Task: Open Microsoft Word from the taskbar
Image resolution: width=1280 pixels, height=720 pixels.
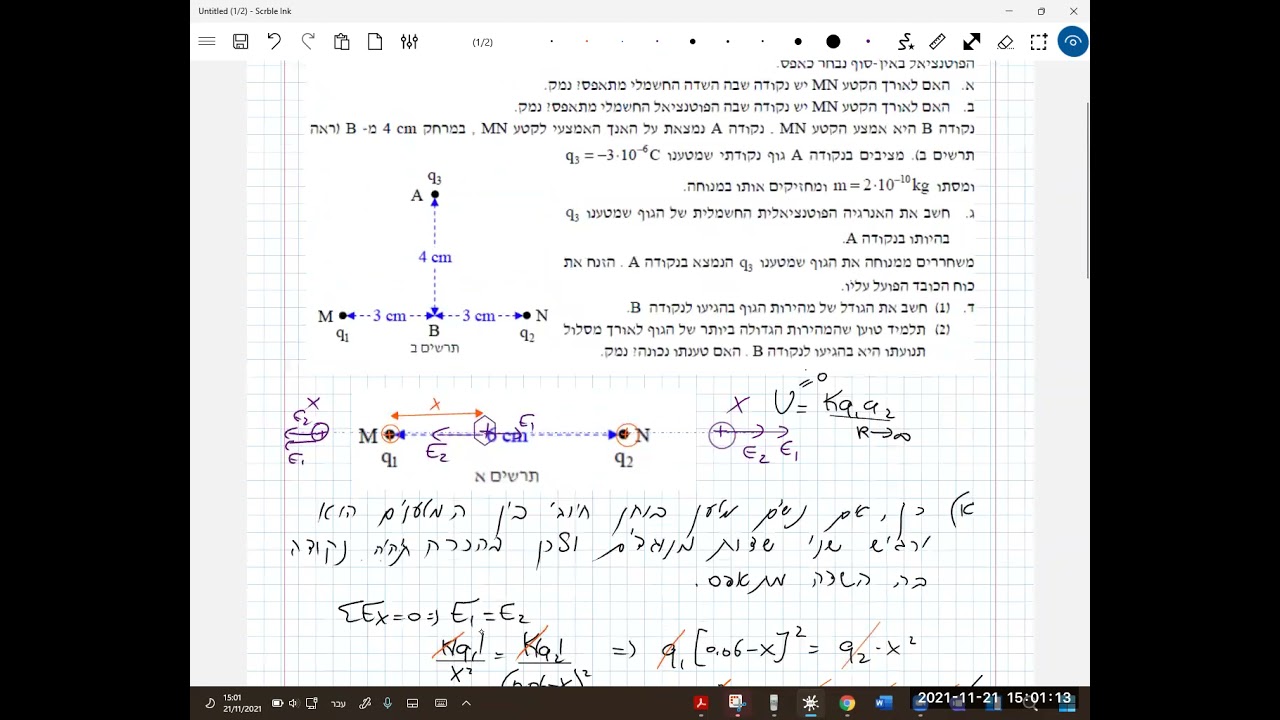Action: (x=883, y=703)
